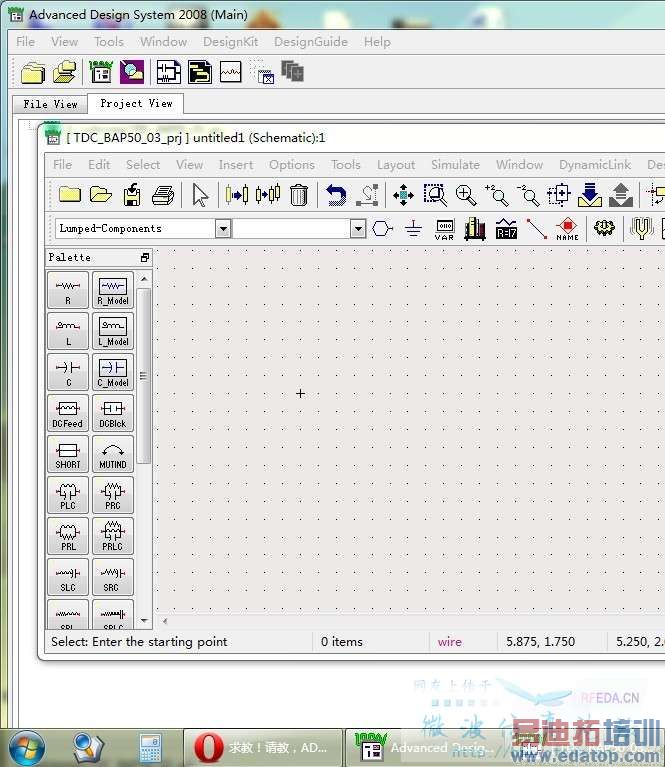The width and height of the screenshot is (665, 767).
Task: Open Insert menu in schematic window
Action: [236, 165]
